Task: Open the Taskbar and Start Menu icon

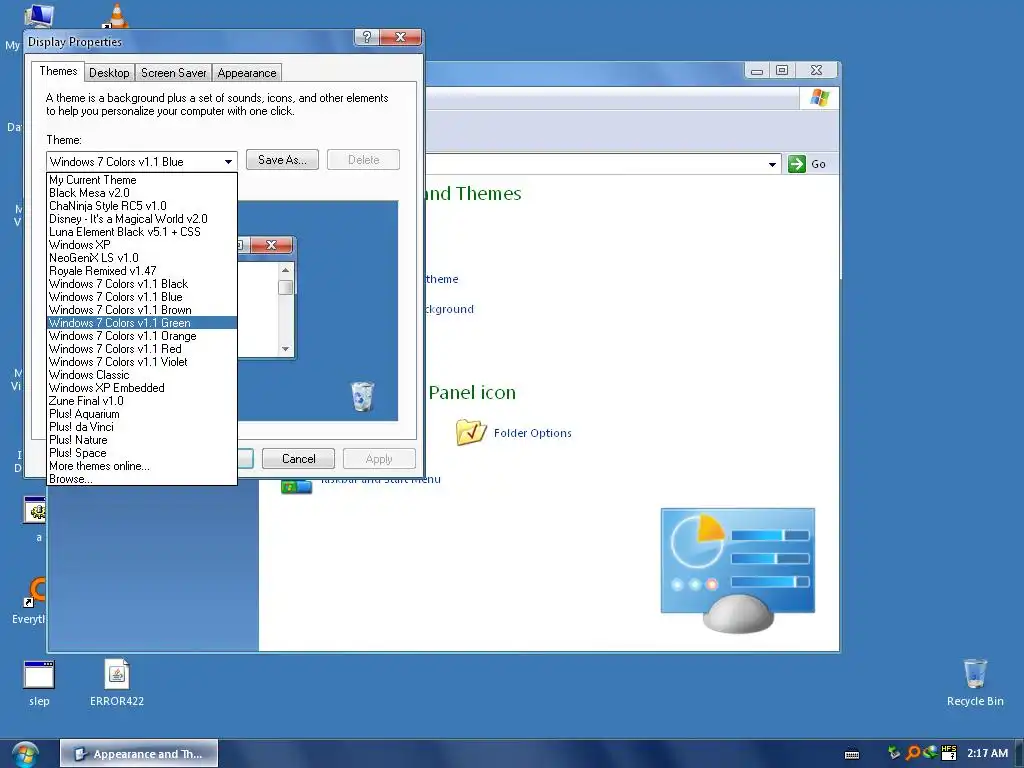Action: pos(296,487)
